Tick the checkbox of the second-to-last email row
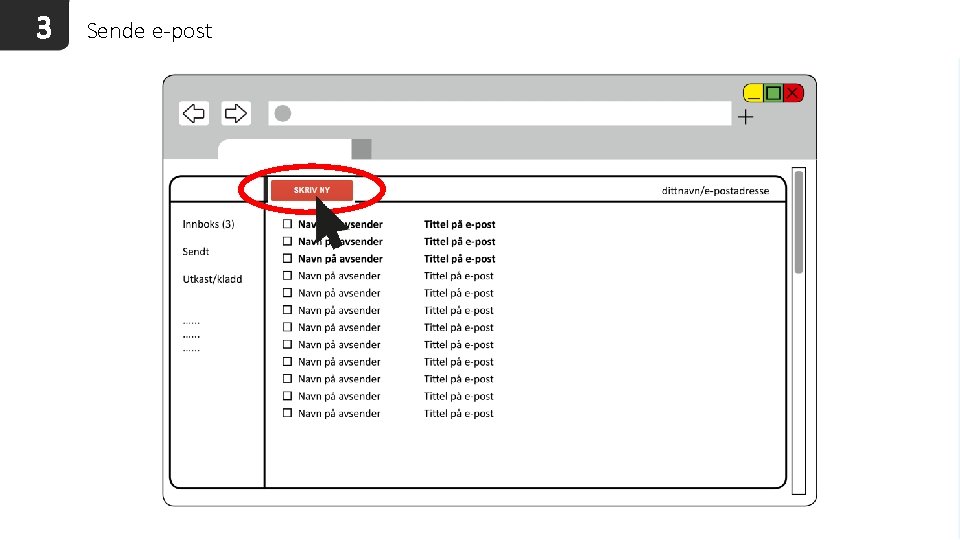The width and height of the screenshot is (960, 540). click(x=287, y=396)
